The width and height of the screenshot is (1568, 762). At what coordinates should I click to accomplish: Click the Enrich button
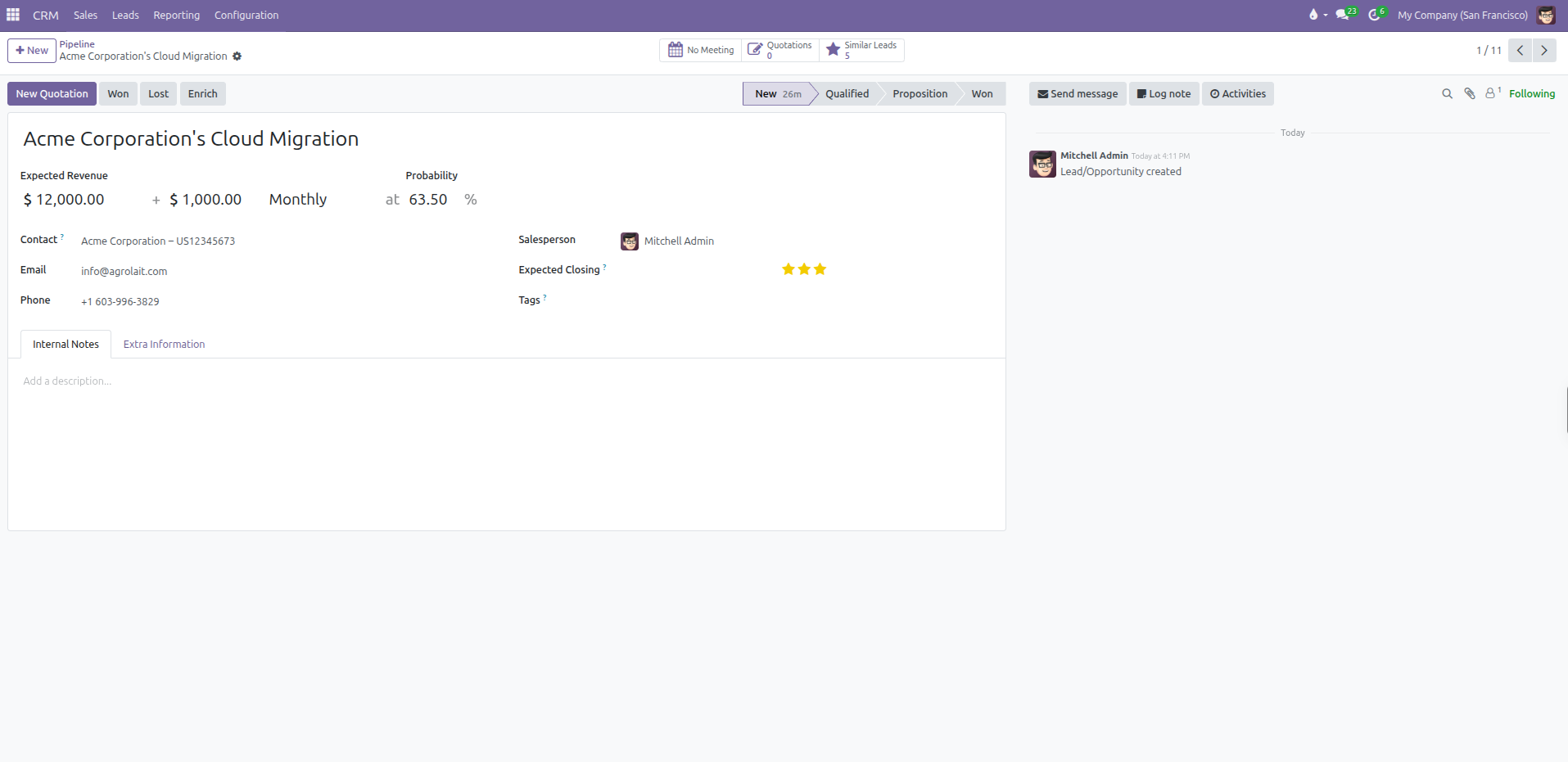[x=202, y=94]
